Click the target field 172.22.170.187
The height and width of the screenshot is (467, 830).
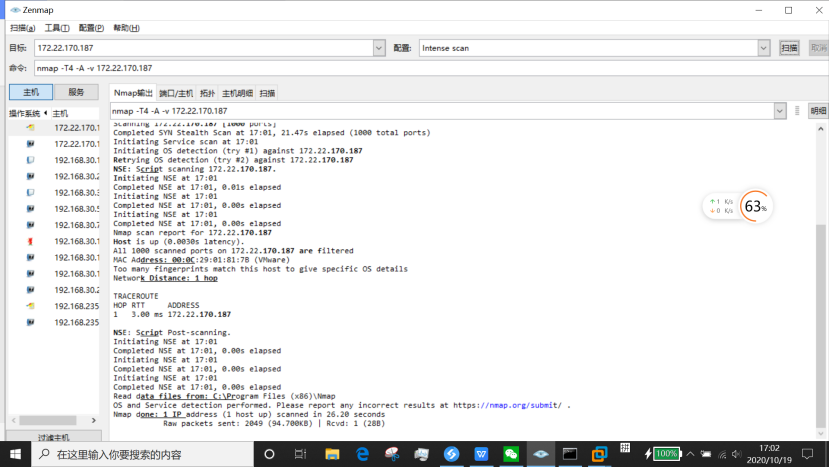point(204,48)
